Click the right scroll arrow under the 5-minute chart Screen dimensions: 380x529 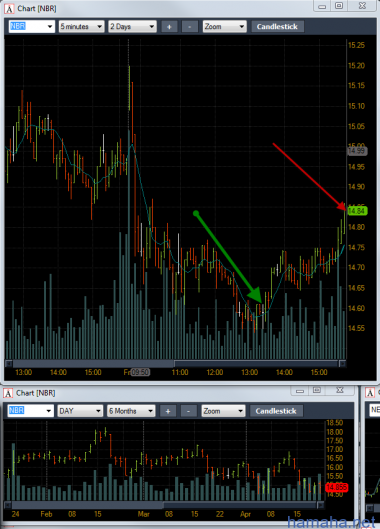point(342,363)
